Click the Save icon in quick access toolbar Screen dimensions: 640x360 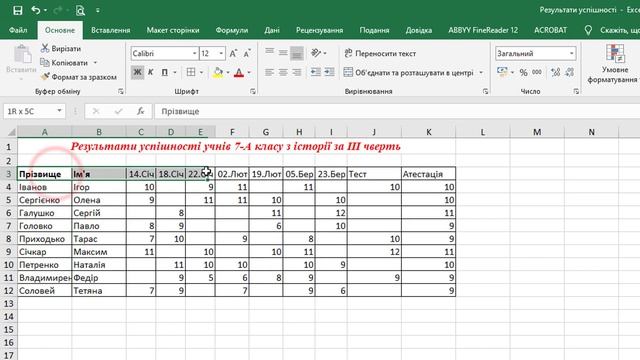[x=18, y=10]
